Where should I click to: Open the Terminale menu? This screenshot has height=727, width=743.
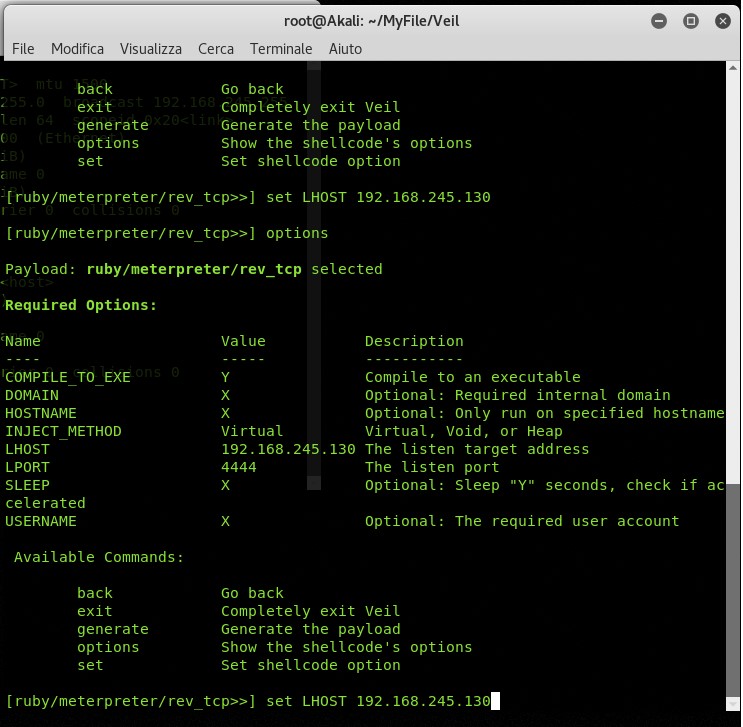coord(281,49)
